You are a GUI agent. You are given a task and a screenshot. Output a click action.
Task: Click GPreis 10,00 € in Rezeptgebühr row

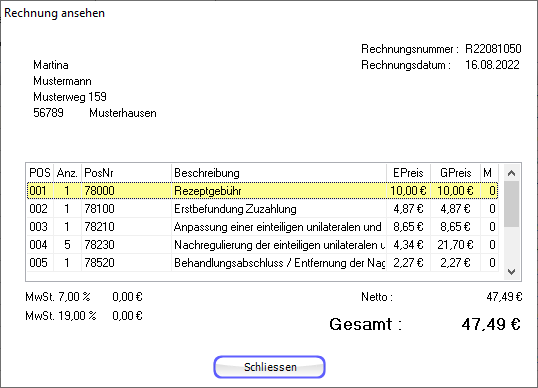pos(455,191)
